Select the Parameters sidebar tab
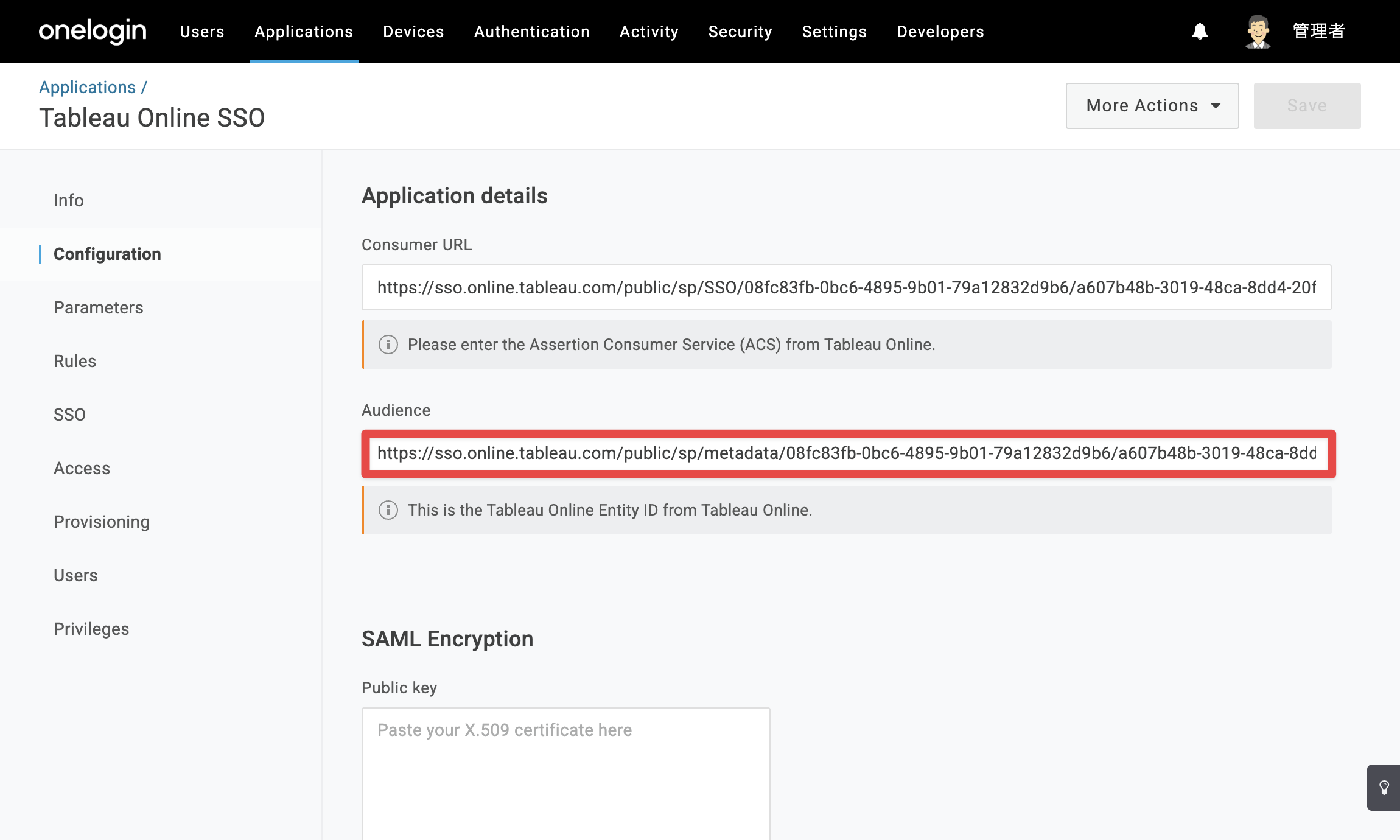Viewport: 1400px width, 840px height. [x=161, y=307]
